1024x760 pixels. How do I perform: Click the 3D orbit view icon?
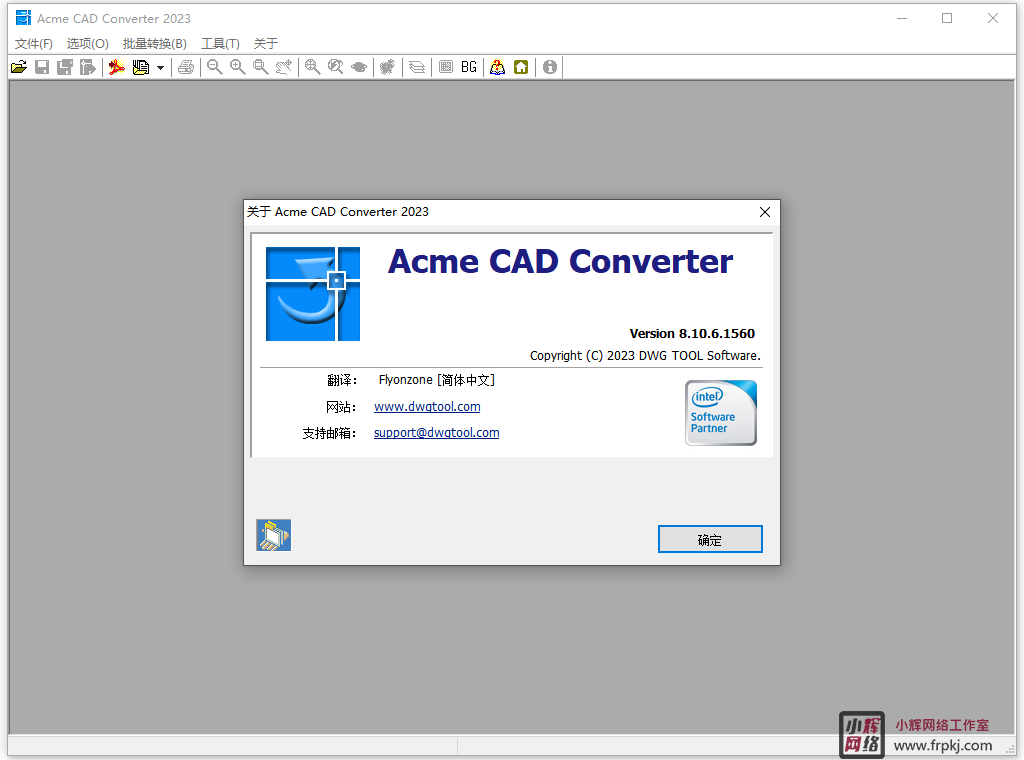coord(359,67)
